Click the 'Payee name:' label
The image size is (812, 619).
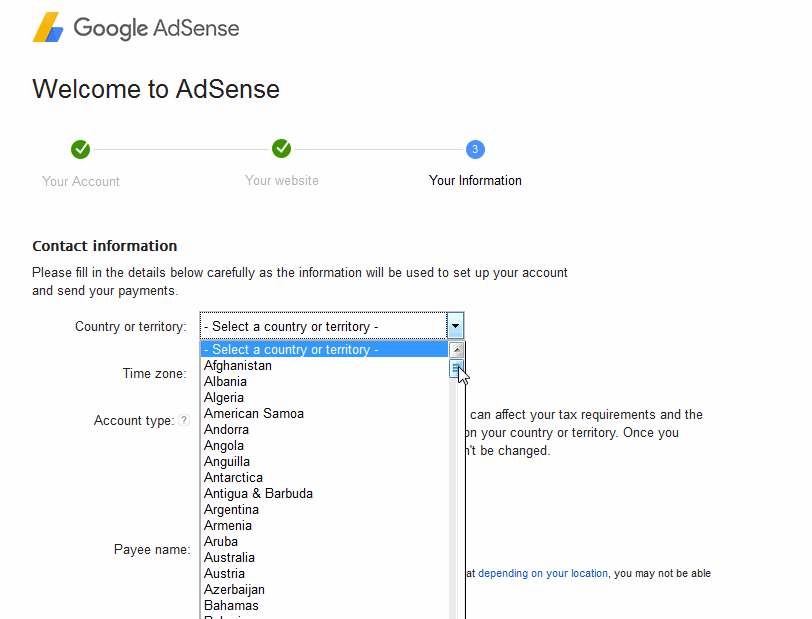(x=152, y=550)
